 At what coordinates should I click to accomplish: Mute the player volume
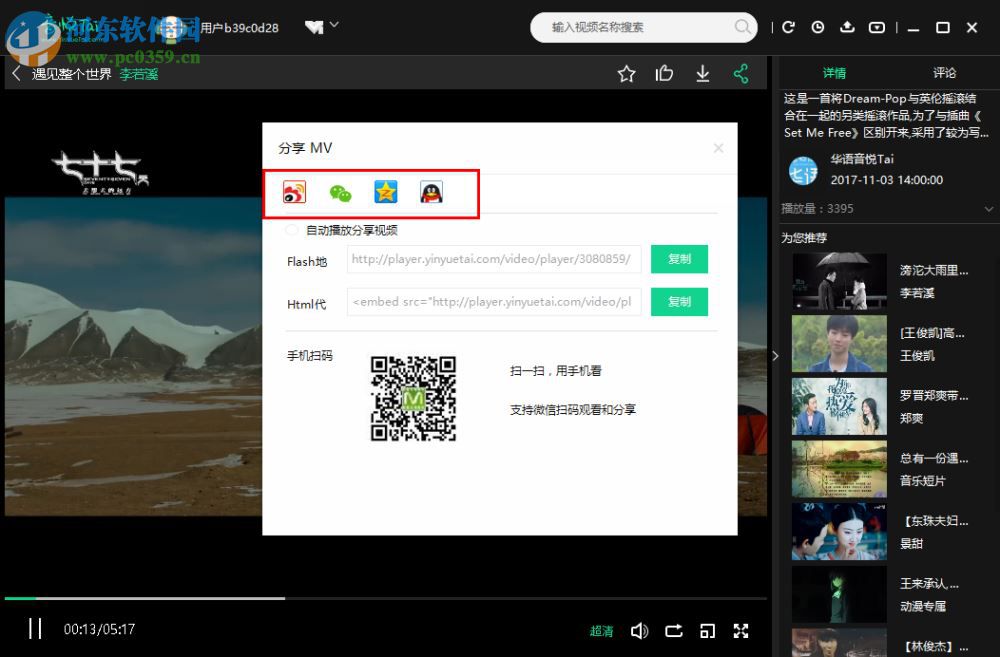640,630
